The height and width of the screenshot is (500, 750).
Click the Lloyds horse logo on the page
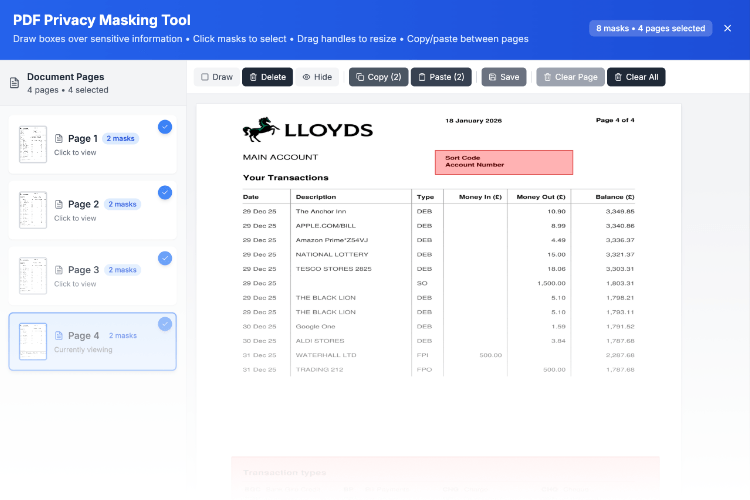(x=262, y=130)
